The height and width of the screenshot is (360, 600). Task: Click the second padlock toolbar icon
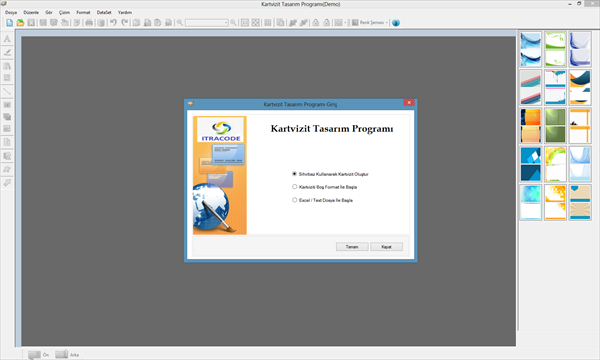[x=326, y=23]
